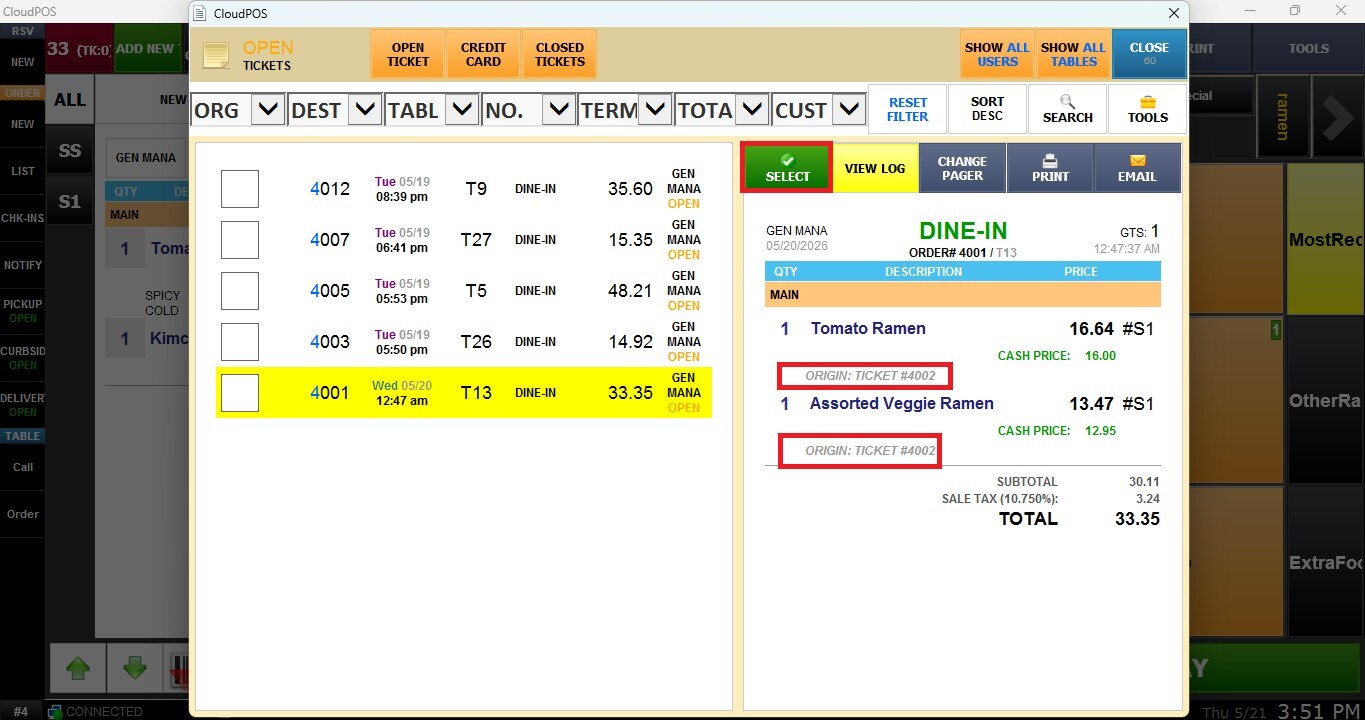The width and height of the screenshot is (1365, 720).
Task: Click the first ORIGIN: TICKET #4002 label
Action: (869, 376)
